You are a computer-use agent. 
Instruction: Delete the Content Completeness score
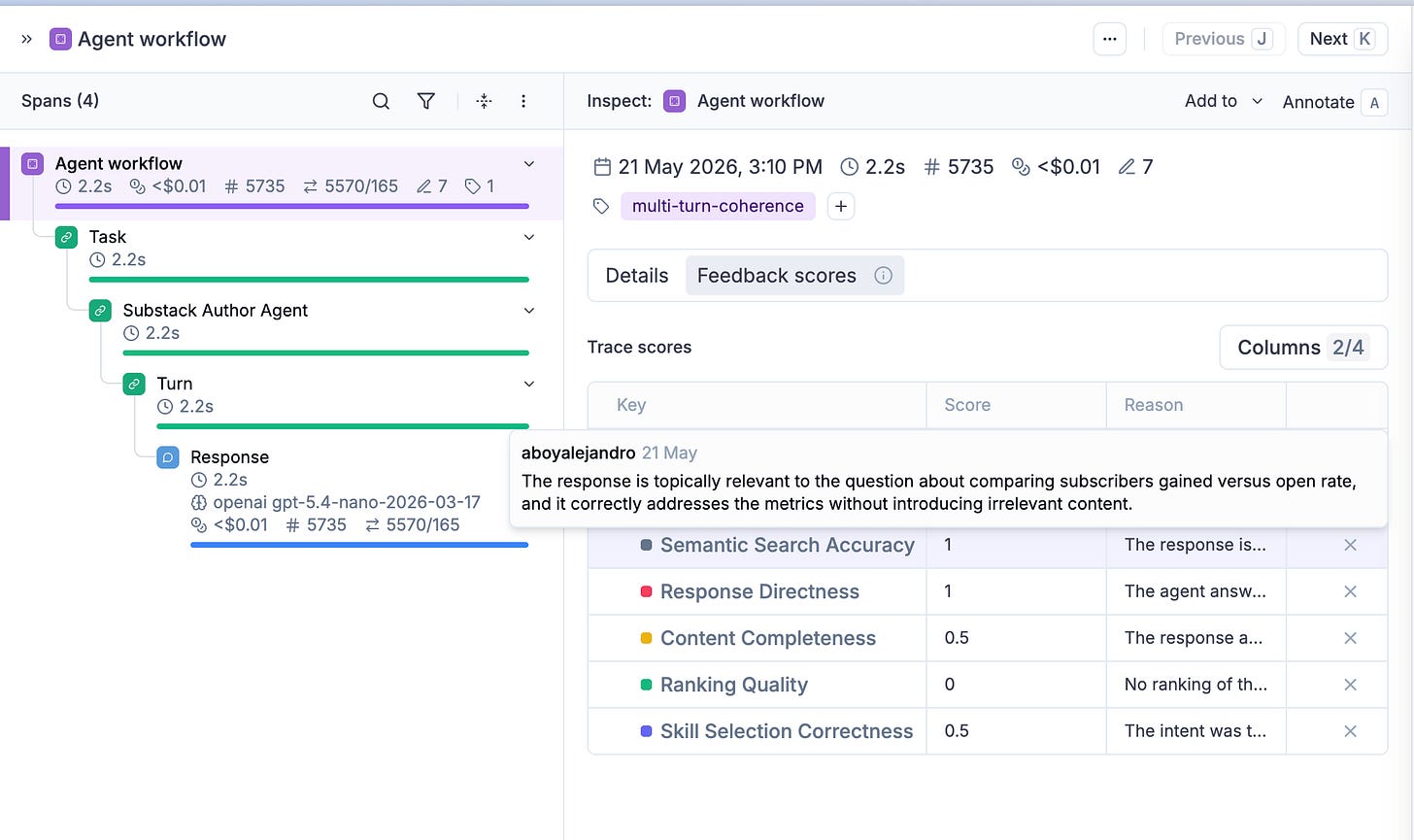[1350, 638]
